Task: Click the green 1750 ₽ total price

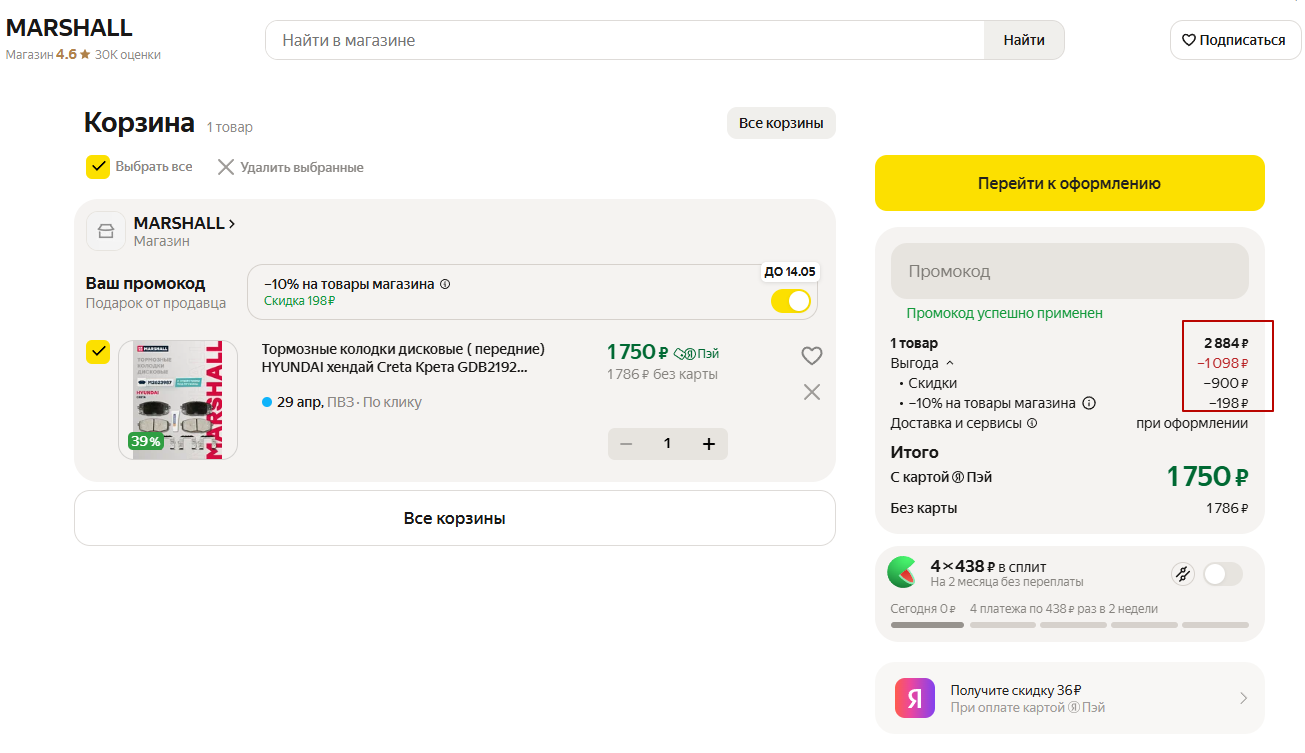Action: (1208, 476)
